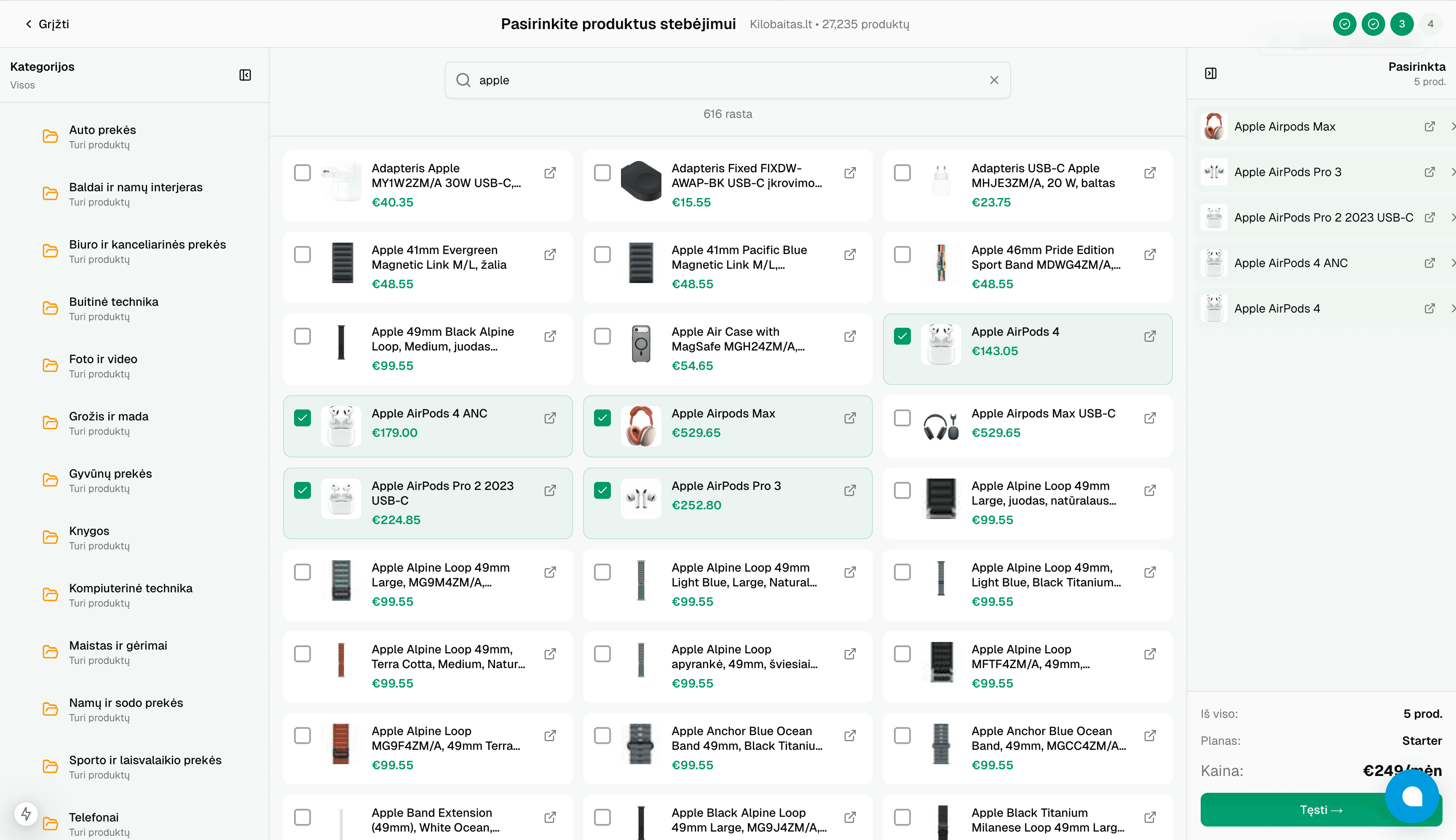1456x840 pixels.
Task: Go back with Grįžti
Action: point(47,24)
